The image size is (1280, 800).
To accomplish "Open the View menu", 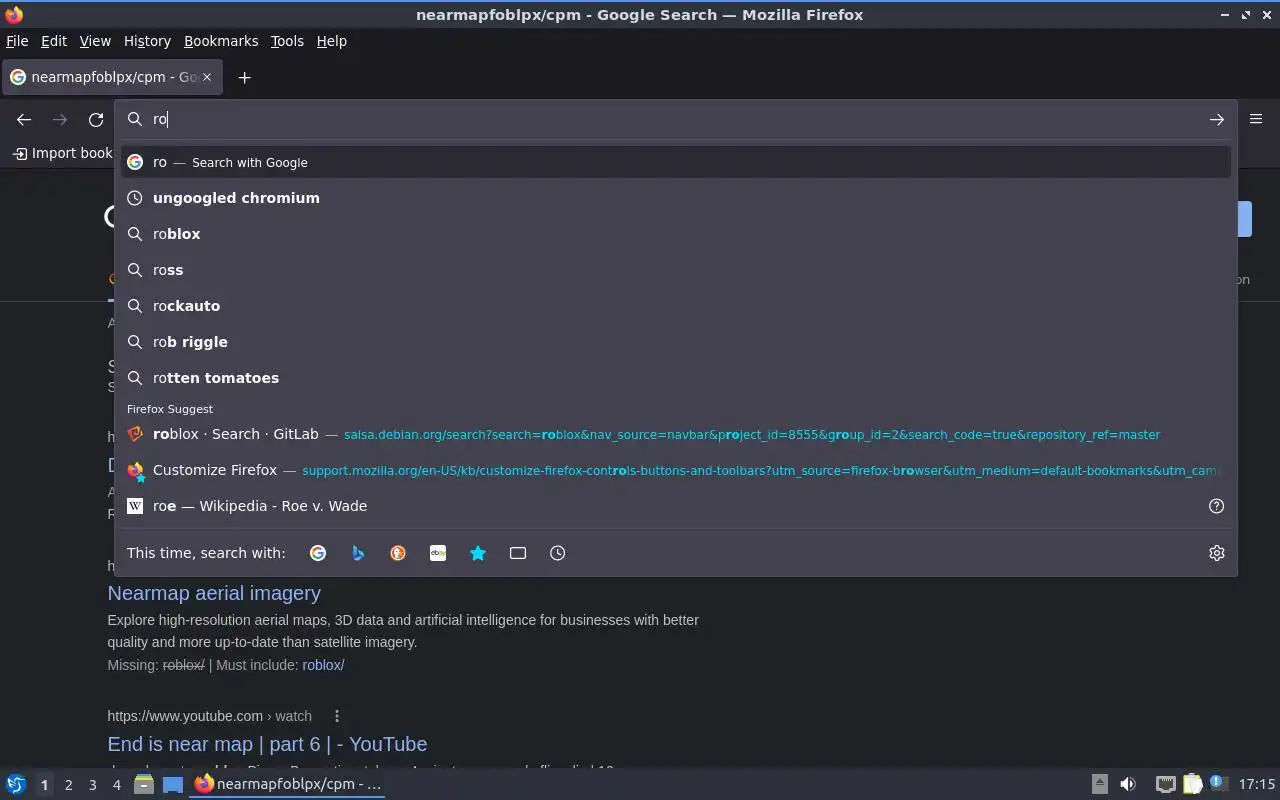I will click(x=95, y=41).
